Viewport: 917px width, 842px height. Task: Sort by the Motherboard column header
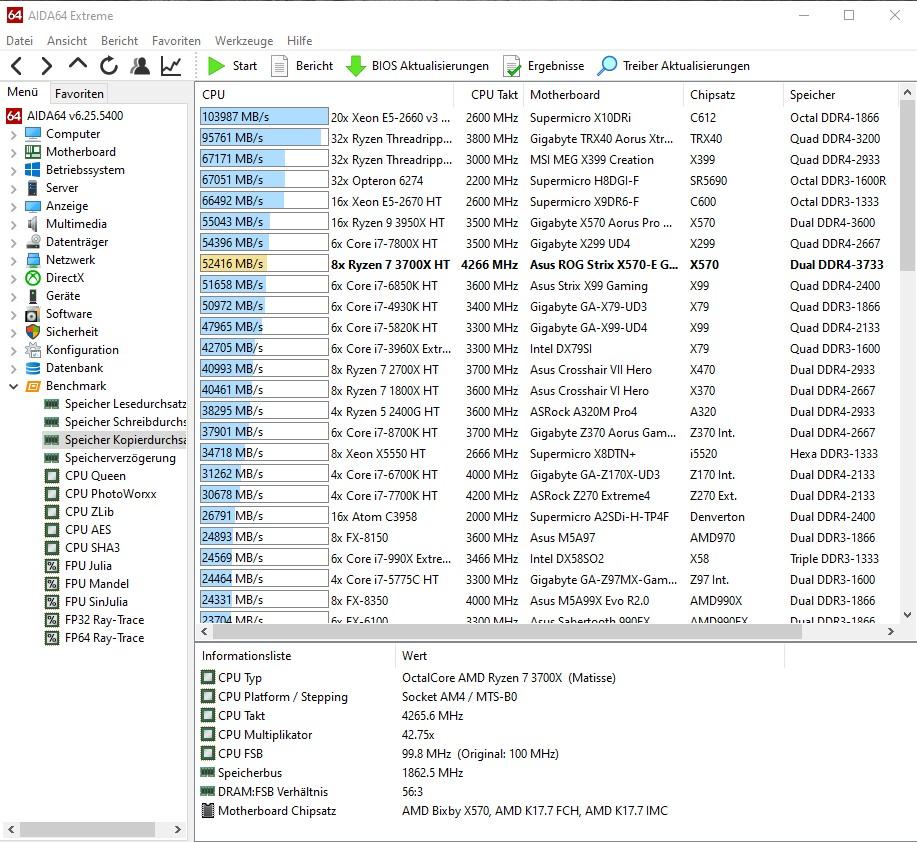pos(603,95)
